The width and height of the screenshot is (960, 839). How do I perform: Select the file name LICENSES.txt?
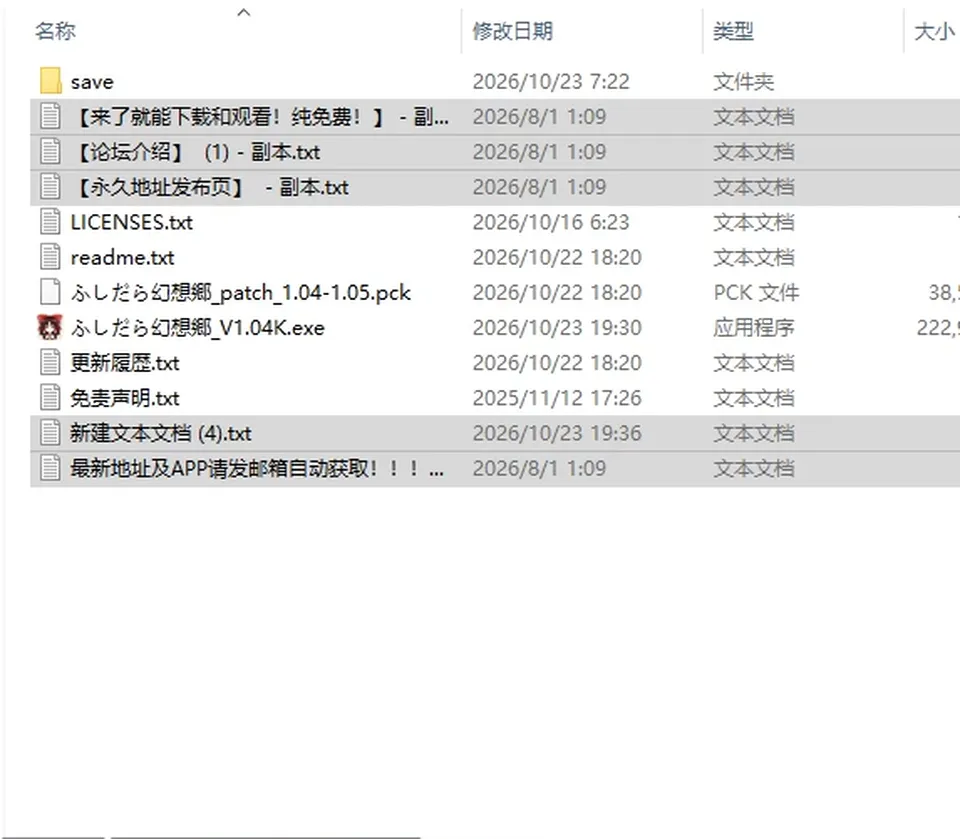coord(132,222)
